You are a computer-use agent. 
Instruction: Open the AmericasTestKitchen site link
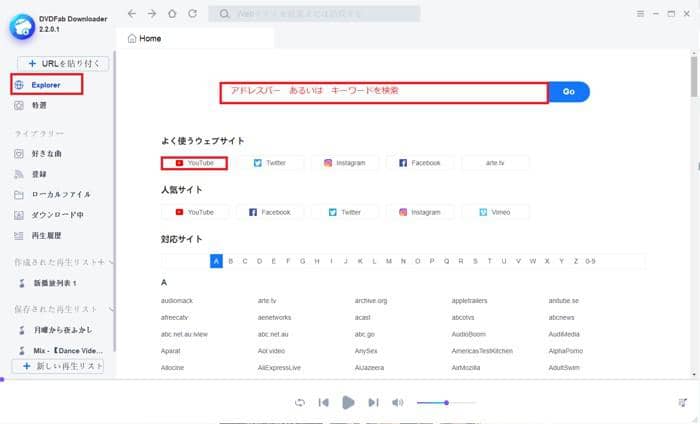point(482,351)
